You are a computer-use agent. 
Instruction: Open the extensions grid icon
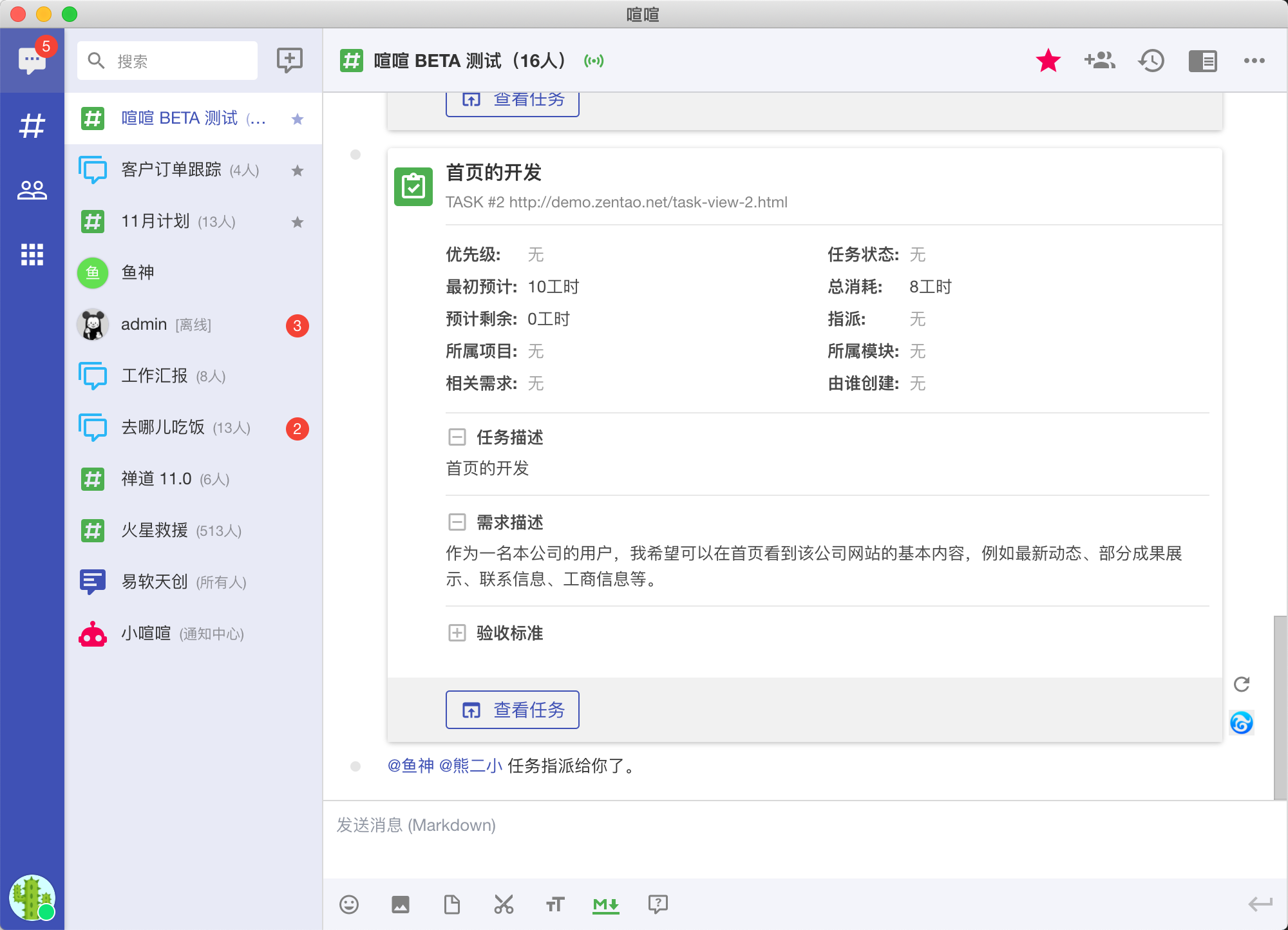pos(32,254)
